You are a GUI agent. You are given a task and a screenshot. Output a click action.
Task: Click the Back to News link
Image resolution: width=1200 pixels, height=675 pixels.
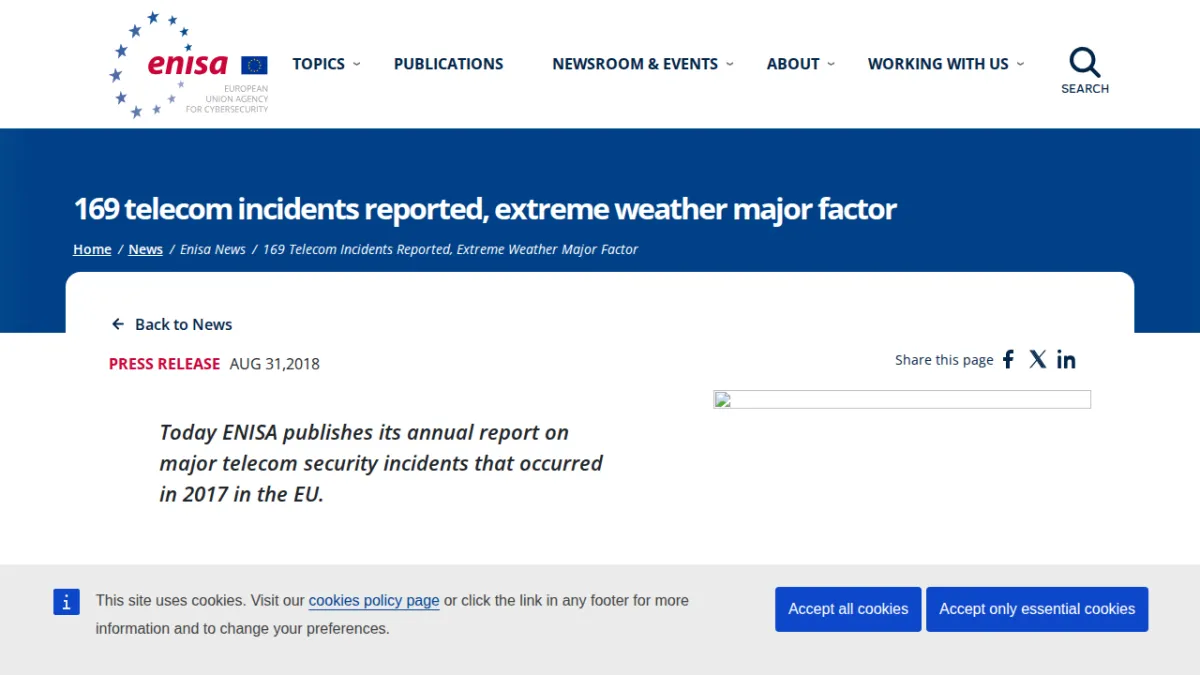tap(183, 325)
